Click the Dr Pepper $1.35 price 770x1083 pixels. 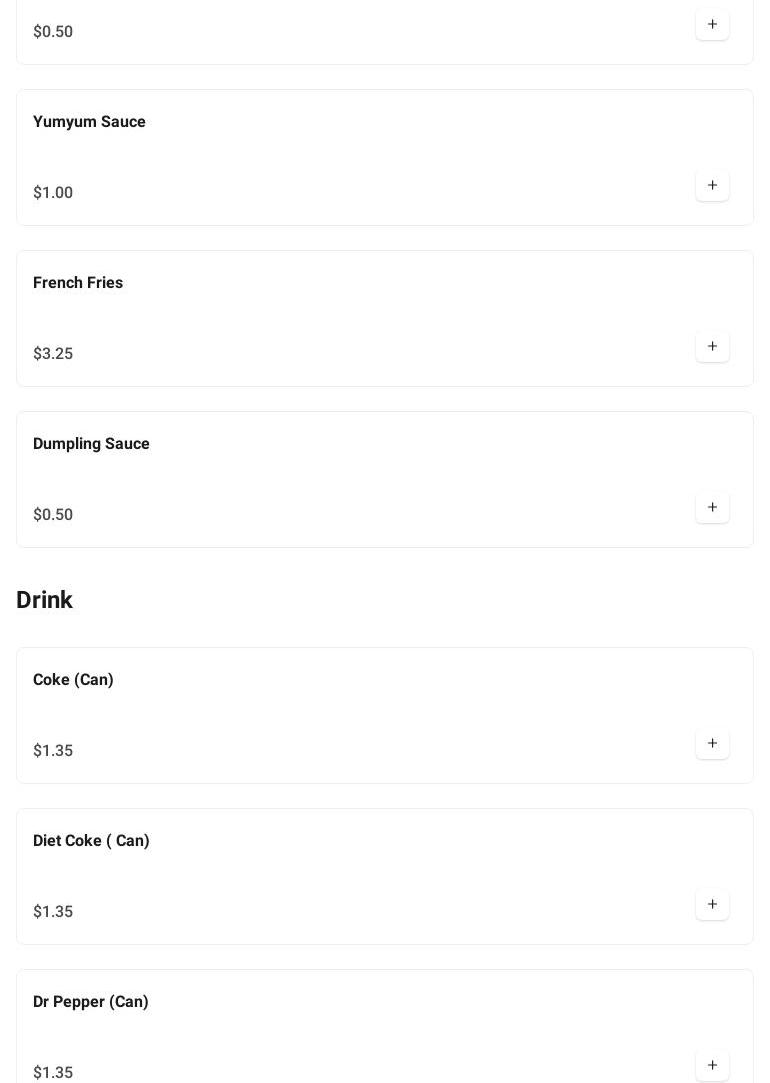pos(53,1073)
